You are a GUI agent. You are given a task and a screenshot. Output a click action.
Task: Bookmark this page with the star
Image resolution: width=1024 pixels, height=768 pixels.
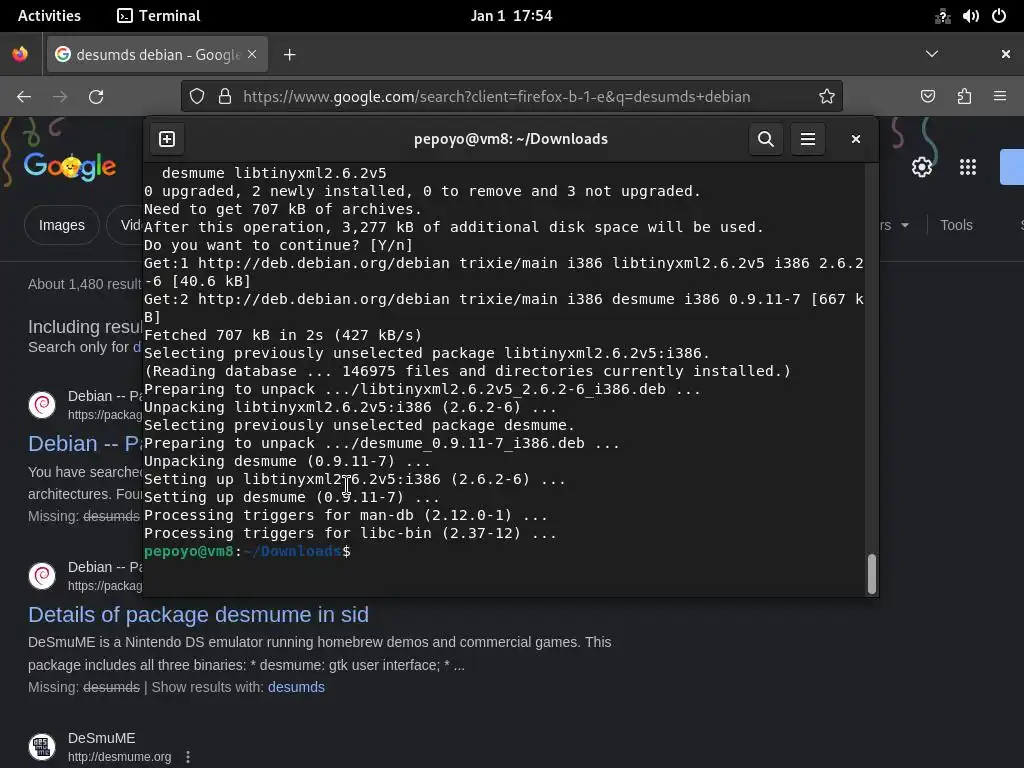click(x=827, y=97)
